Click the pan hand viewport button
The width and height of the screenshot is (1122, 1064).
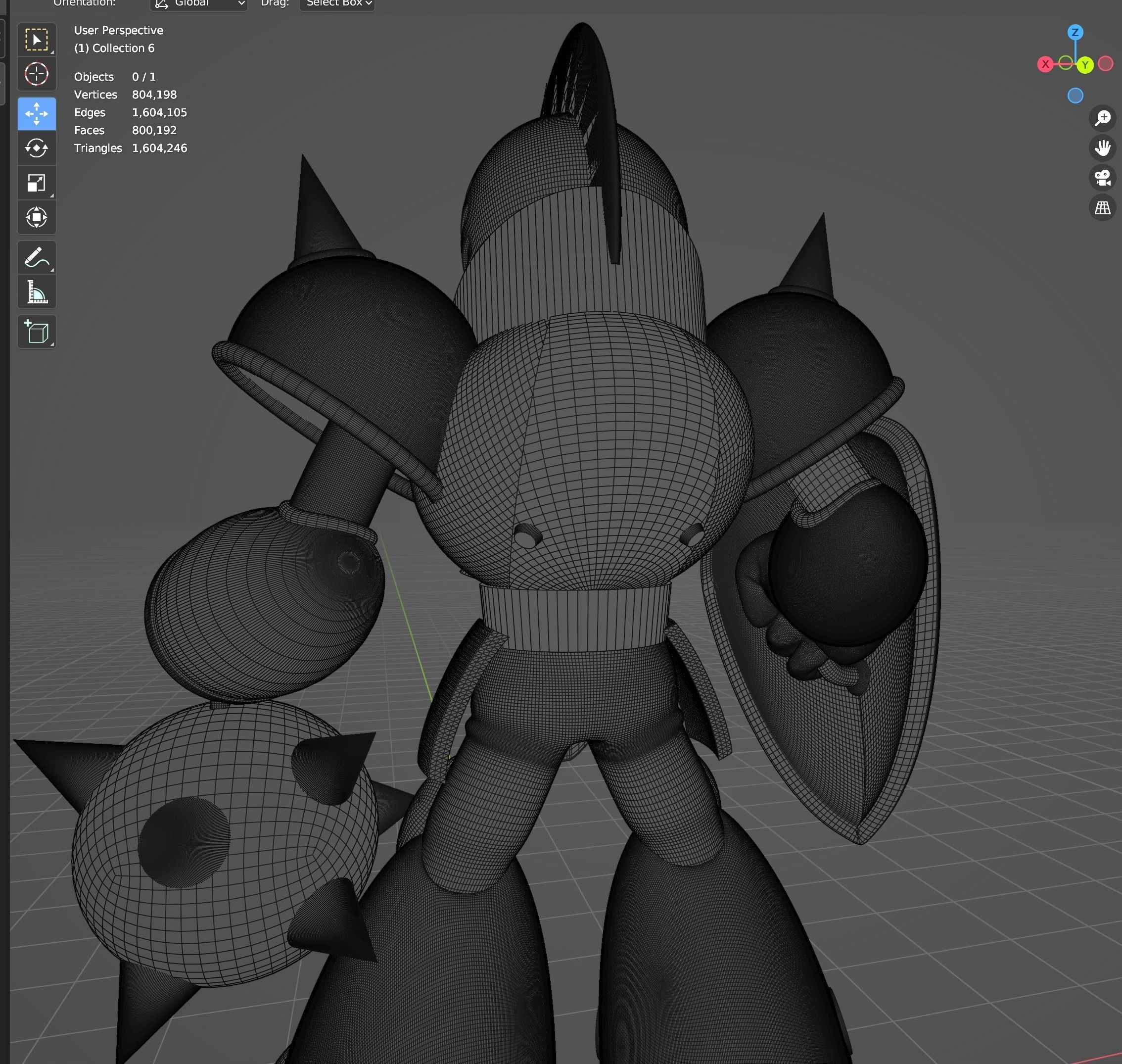point(1102,148)
